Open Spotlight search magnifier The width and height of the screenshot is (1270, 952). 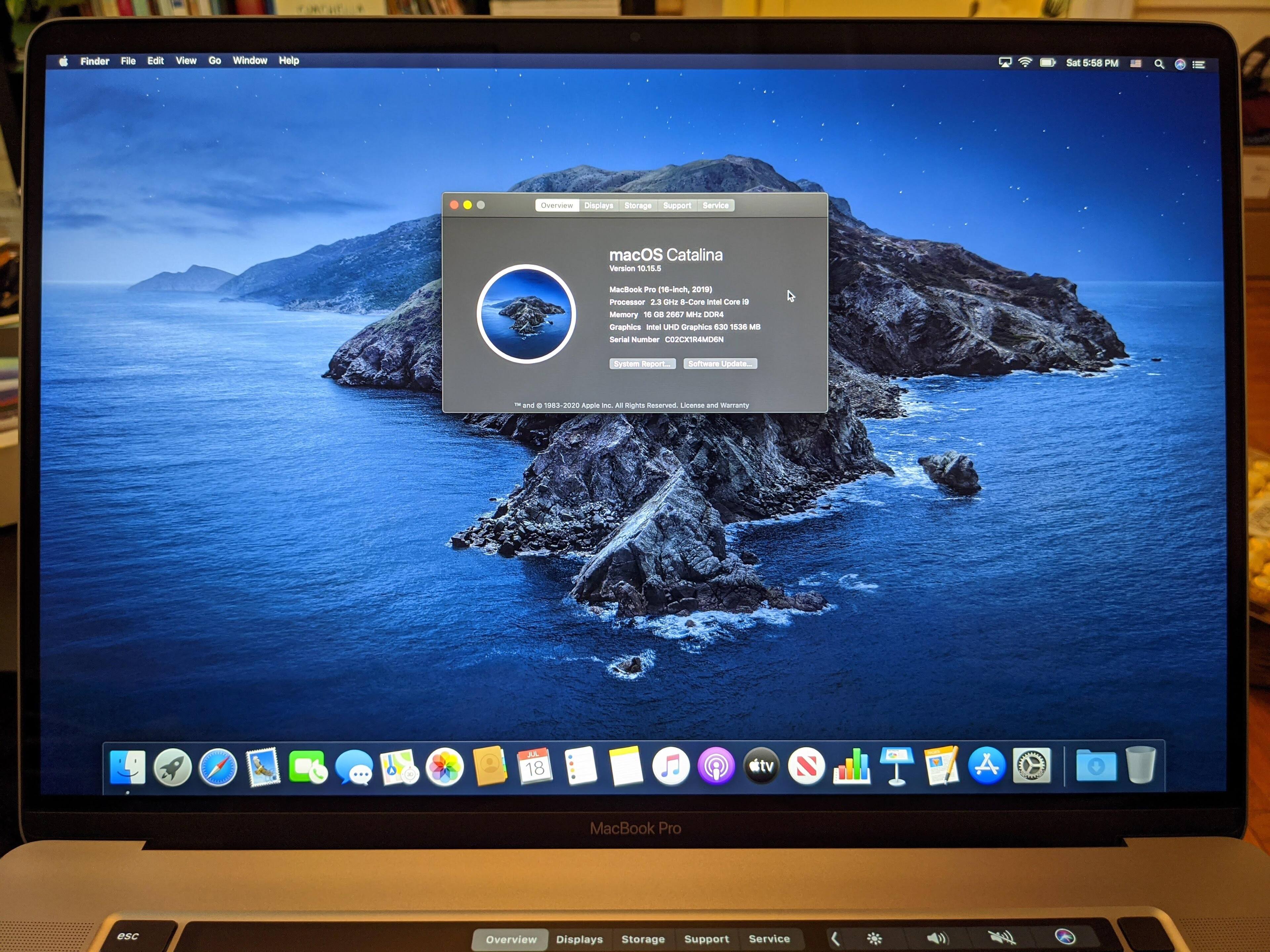(1159, 64)
